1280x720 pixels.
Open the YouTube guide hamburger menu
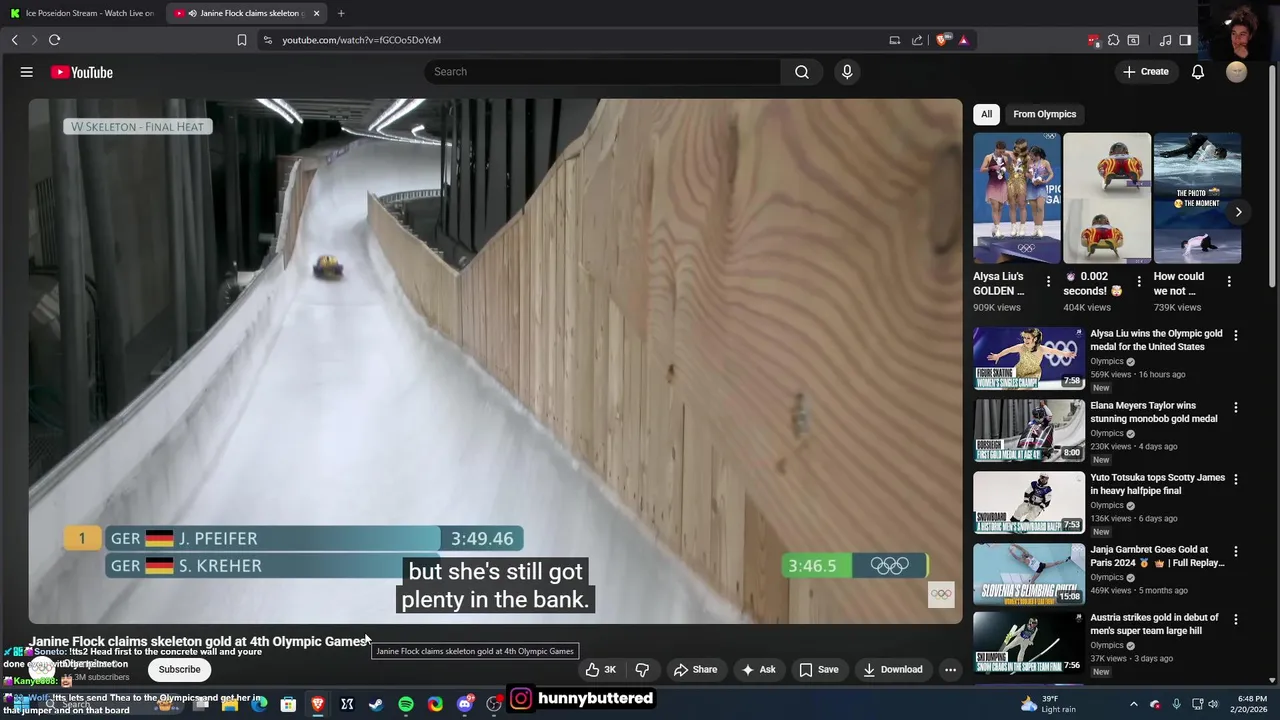point(27,72)
